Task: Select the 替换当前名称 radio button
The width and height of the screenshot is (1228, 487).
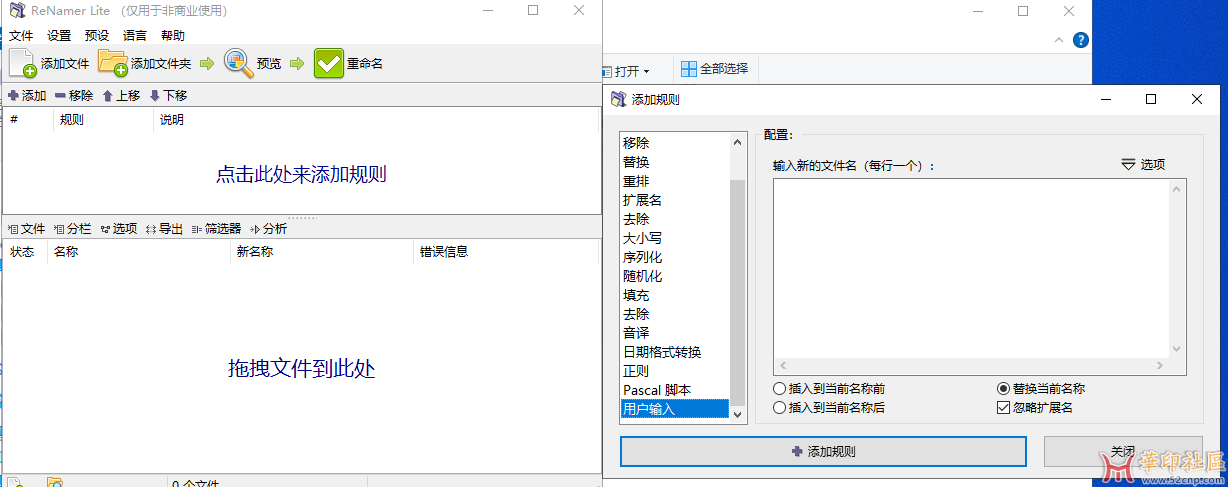Action: (x=1041, y=388)
